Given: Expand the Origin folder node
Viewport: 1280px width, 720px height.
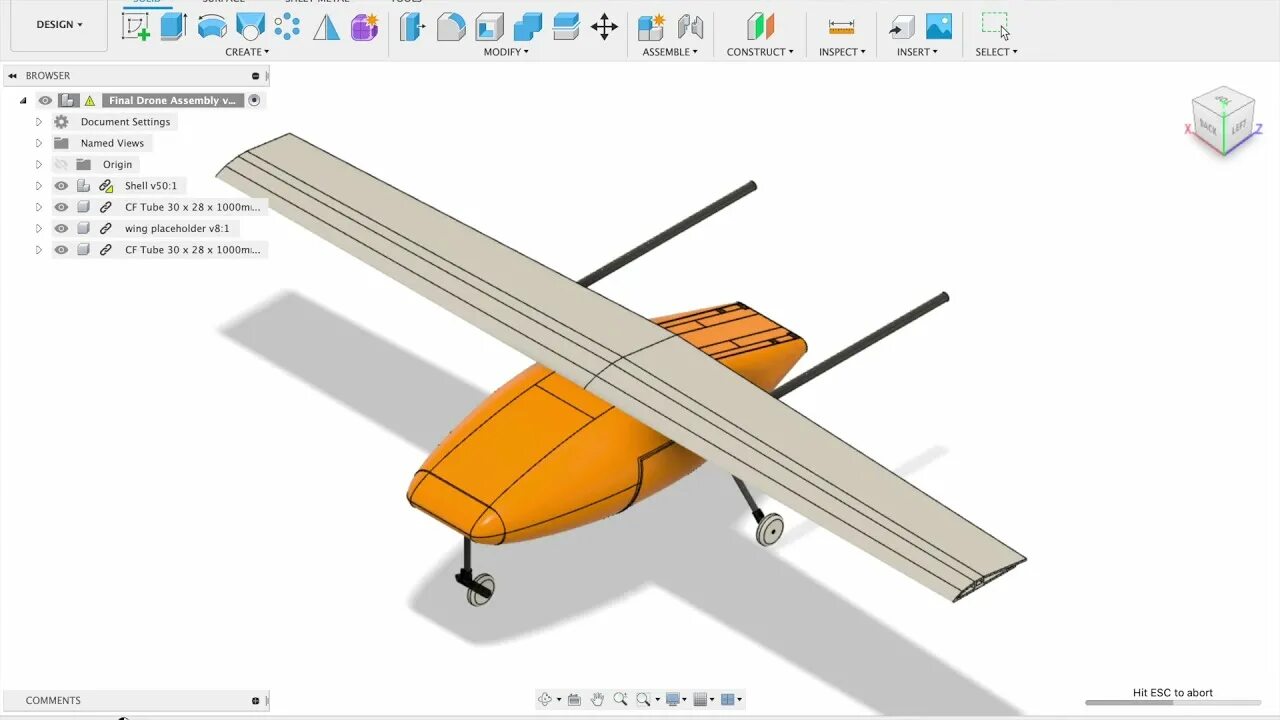Looking at the screenshot, I should click(x=39, y=164).
